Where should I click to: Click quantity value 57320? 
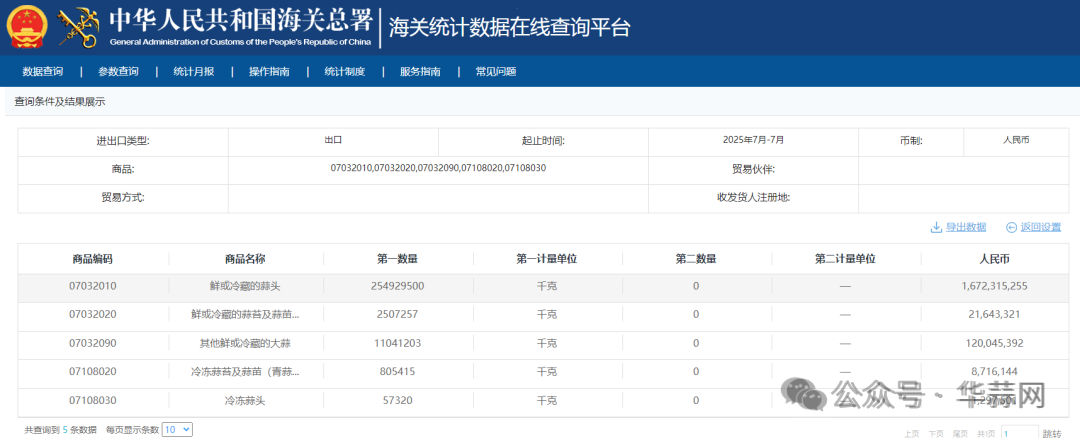397,400
